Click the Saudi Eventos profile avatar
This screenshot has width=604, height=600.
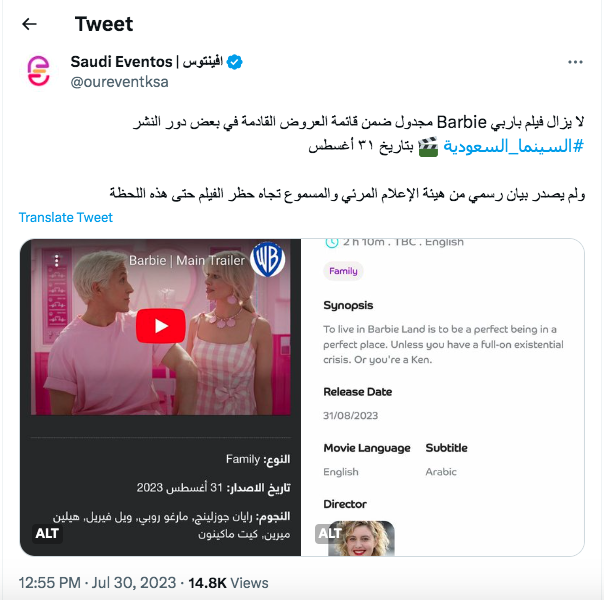[x=39, y=71]
